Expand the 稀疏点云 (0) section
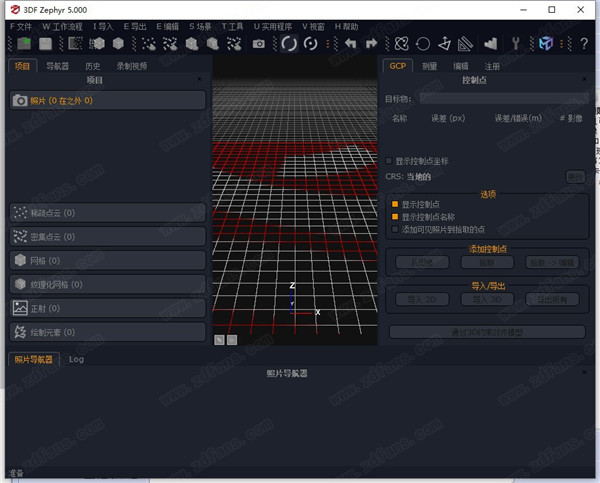Image resolution: width=600 pixels, height=483 pixels. [x=108, y=213]
